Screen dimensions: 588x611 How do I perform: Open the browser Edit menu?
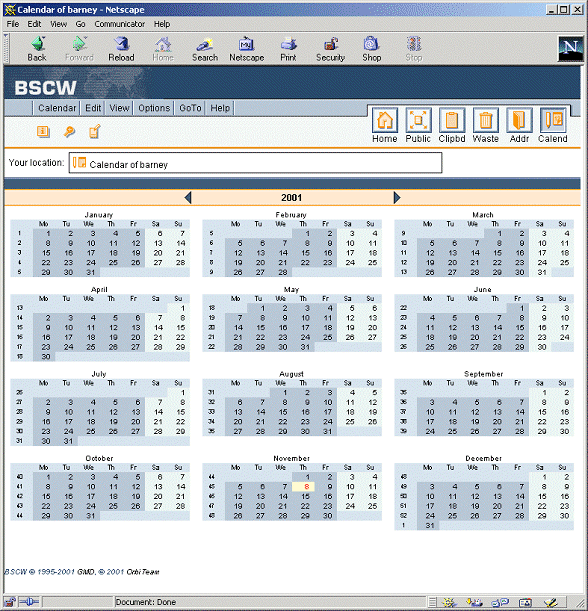click(34, 24)
